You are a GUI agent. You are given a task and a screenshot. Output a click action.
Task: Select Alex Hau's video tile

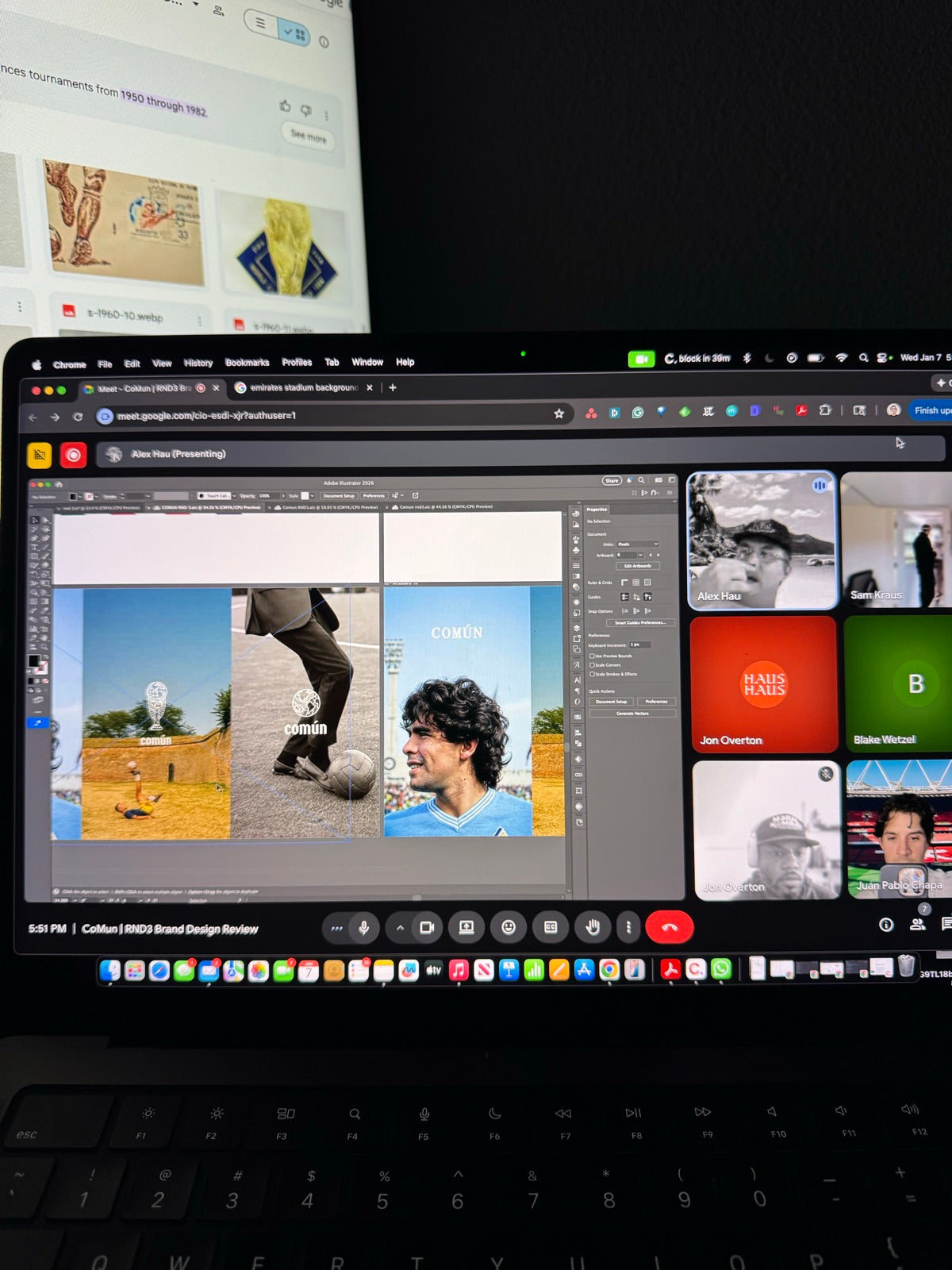point(762,541)
